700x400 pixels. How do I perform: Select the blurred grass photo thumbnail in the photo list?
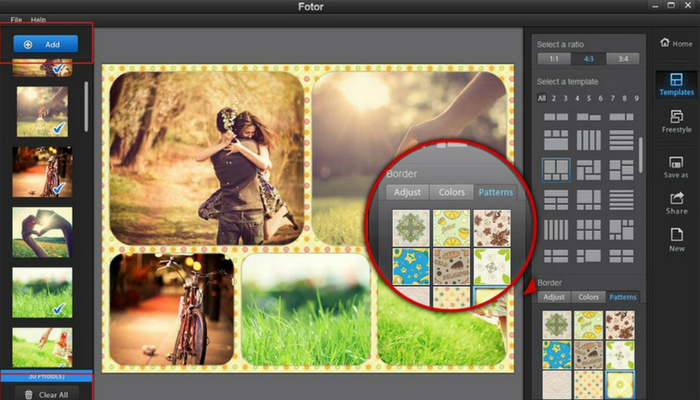(x=42, y=292)
